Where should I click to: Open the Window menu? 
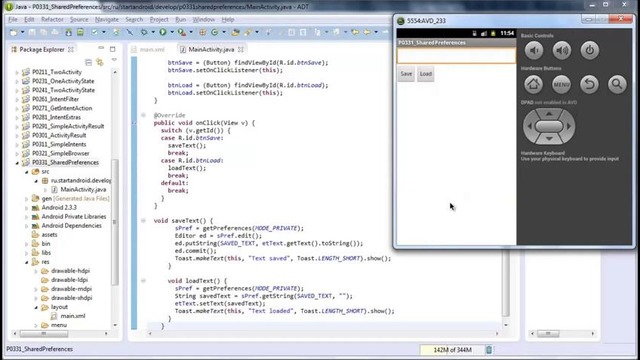[203, 19]
